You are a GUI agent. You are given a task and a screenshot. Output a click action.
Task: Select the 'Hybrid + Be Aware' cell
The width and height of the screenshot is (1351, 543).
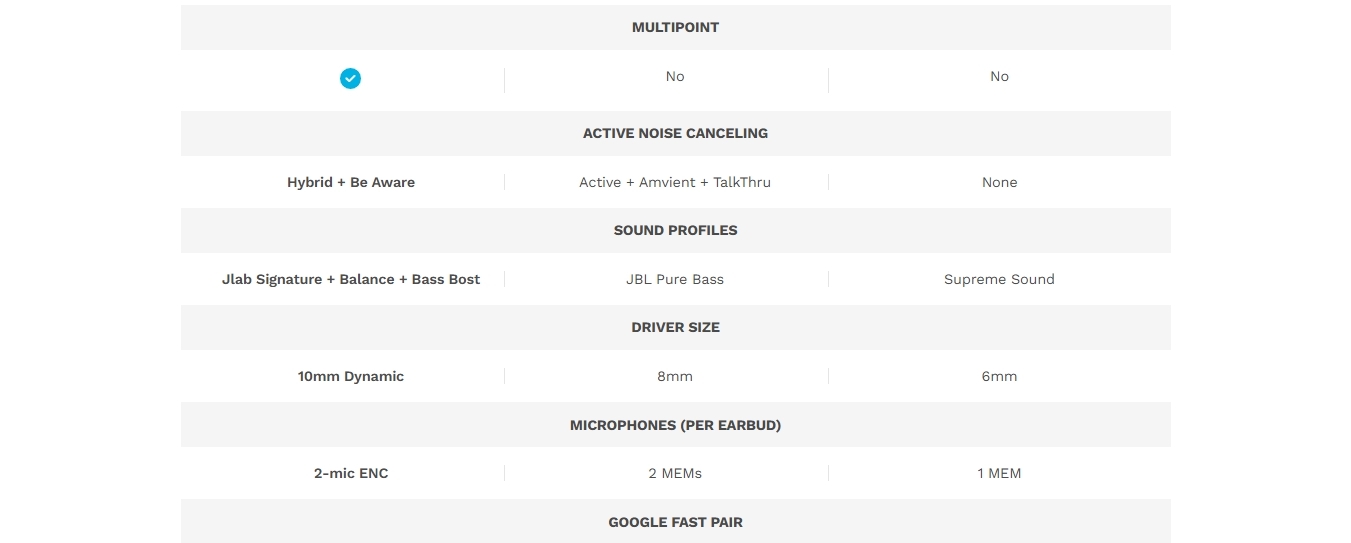click(351, 183)
